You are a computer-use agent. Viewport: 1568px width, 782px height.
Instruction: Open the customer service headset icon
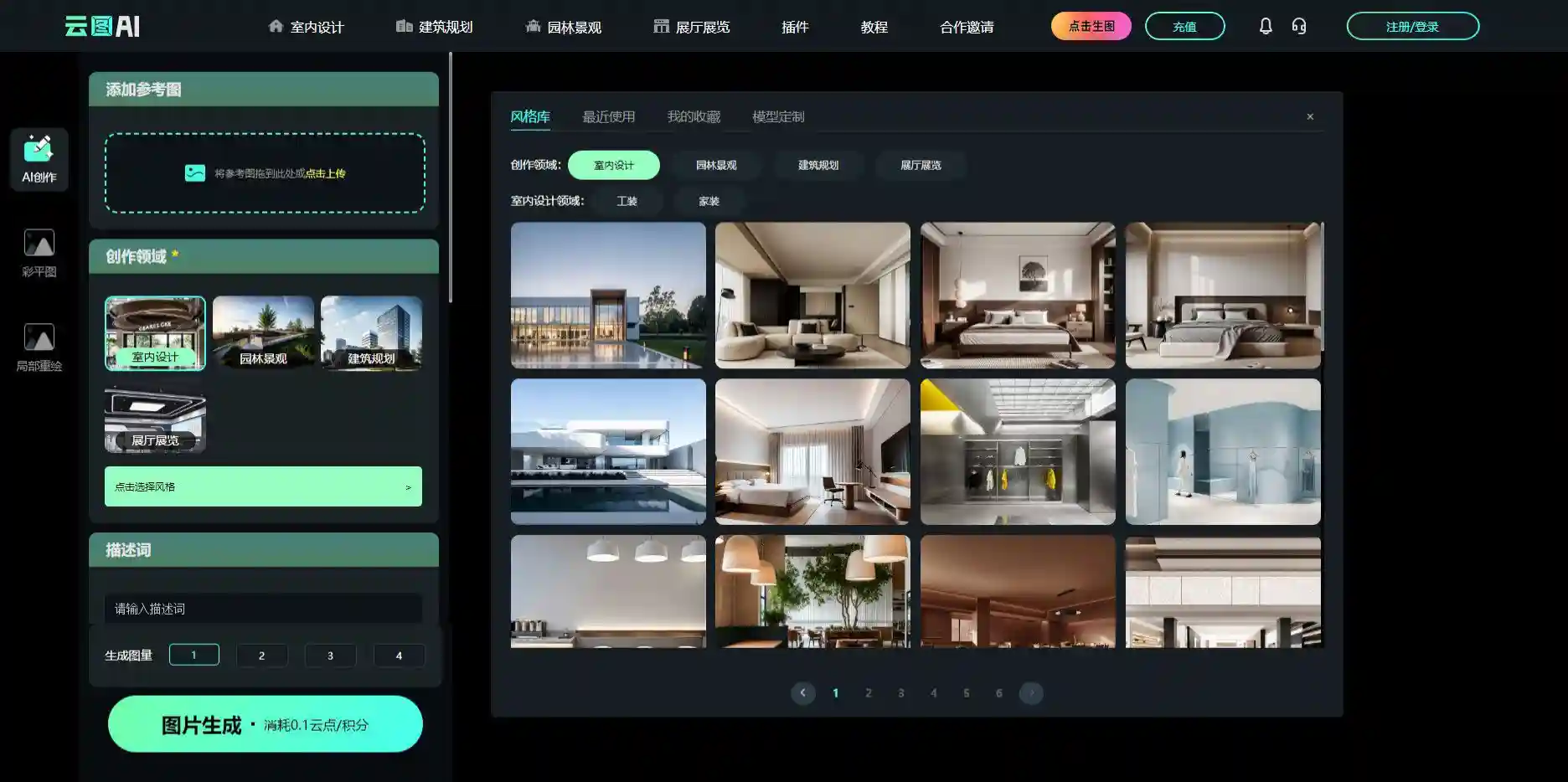[1298, 26]
